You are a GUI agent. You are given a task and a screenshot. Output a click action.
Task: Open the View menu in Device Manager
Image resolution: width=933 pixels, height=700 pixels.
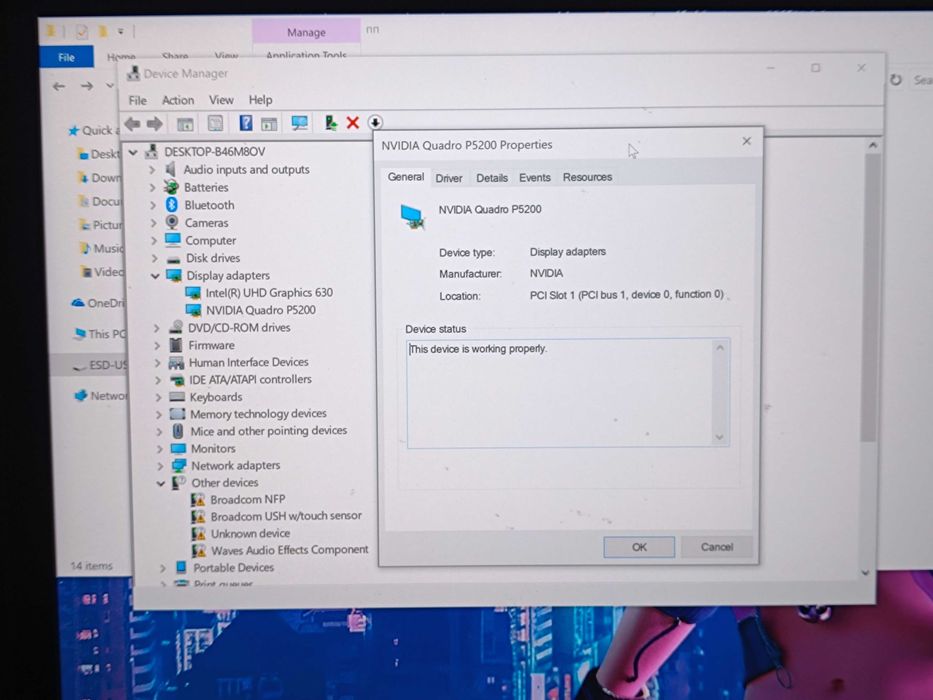[x=221, y=100]
